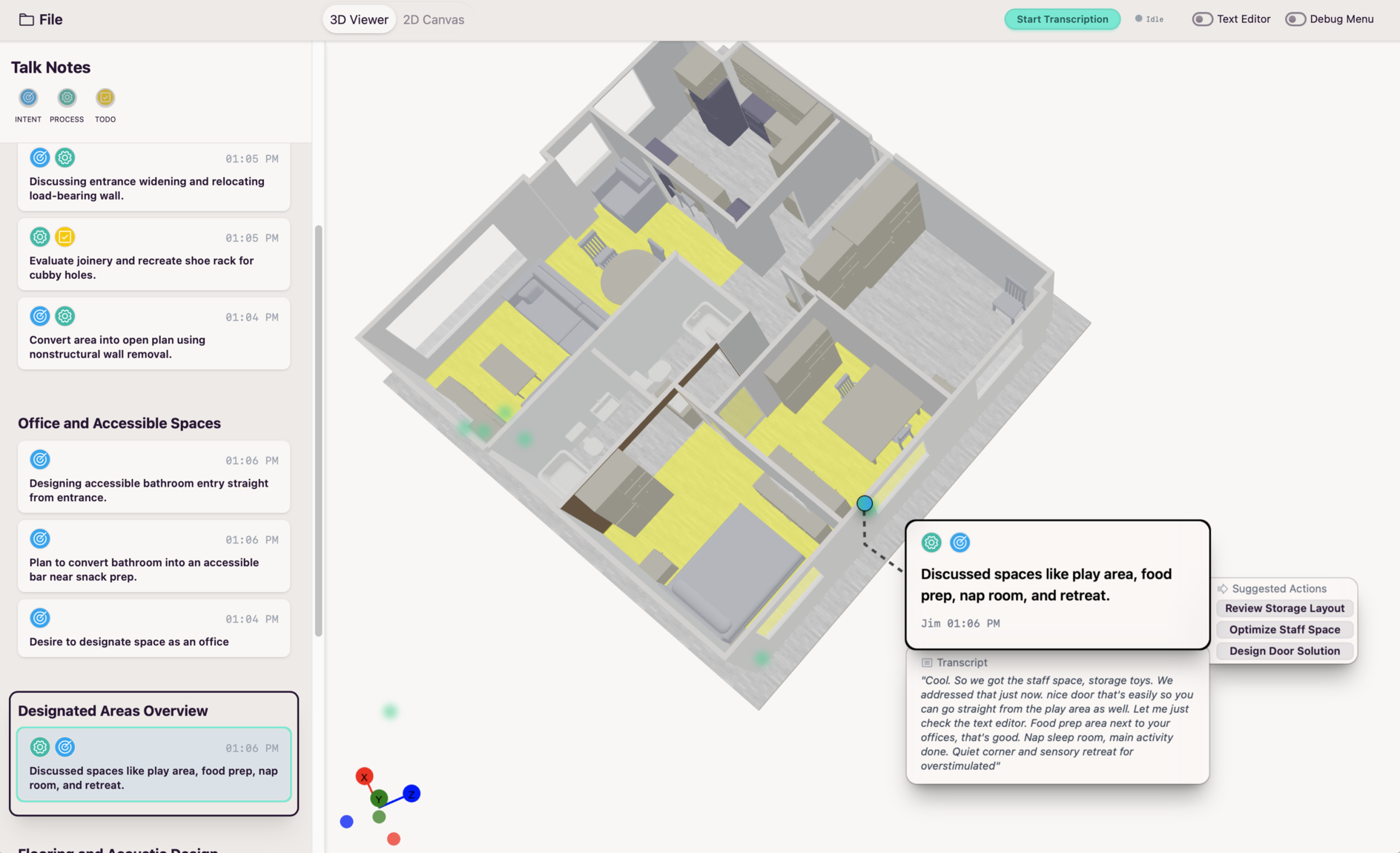Click the PROCESS filter icon
The image size is (1400, 853).
coord(67,98)
